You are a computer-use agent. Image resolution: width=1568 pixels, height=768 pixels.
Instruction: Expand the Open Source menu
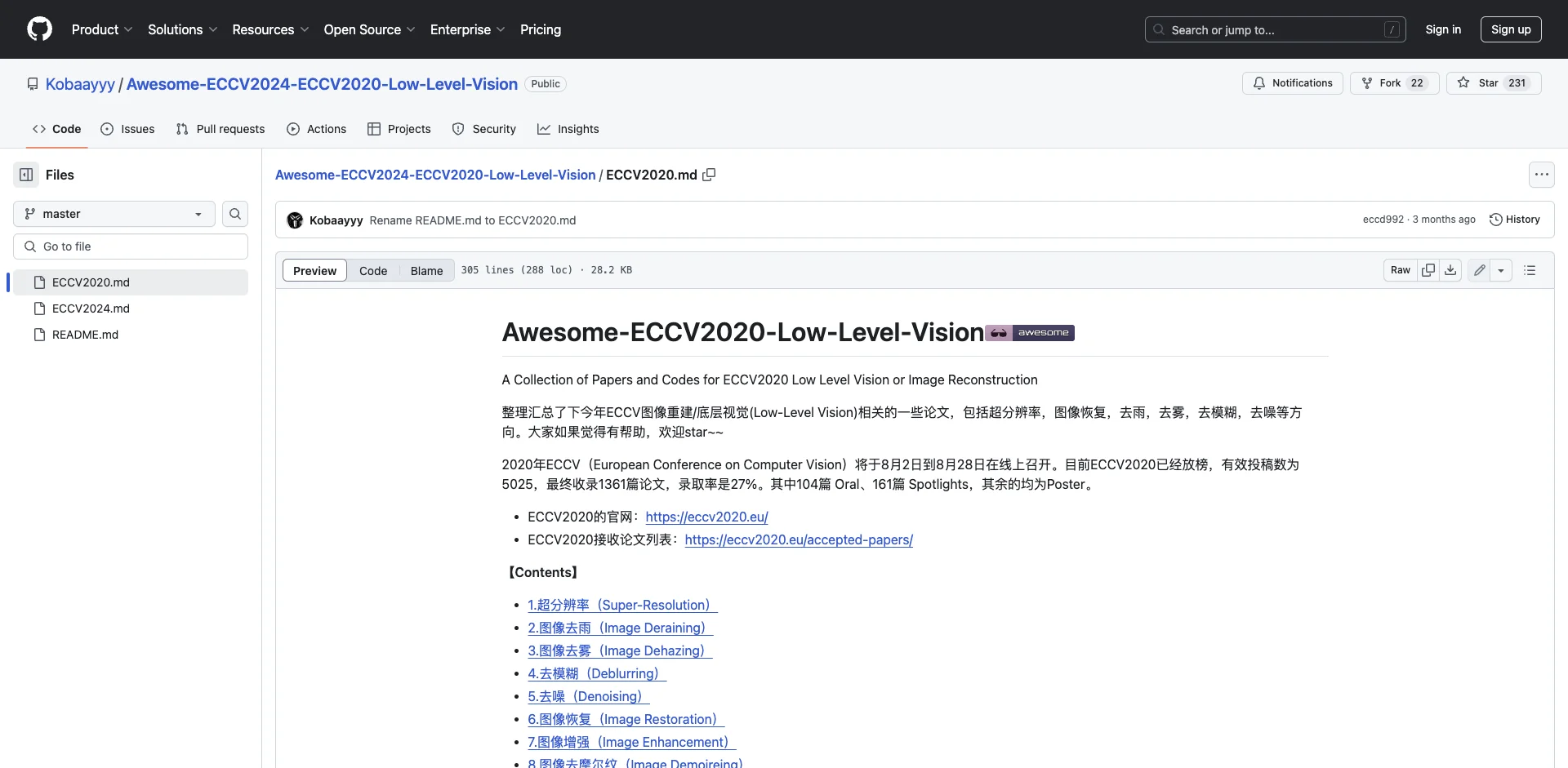(x=369, y=29)
